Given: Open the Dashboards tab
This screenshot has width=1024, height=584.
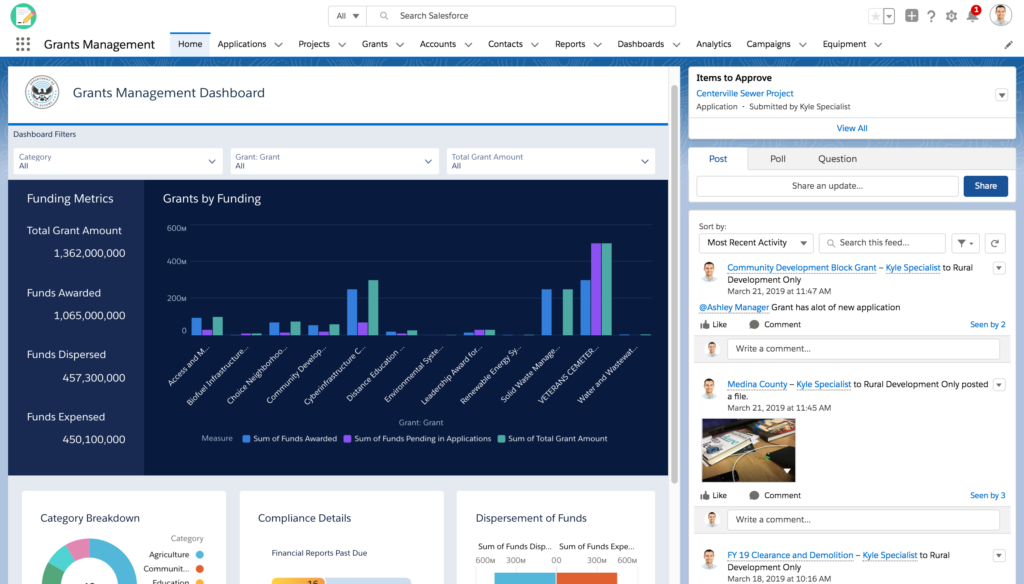Looking at the screenshot, I should [x=641, y=44].
